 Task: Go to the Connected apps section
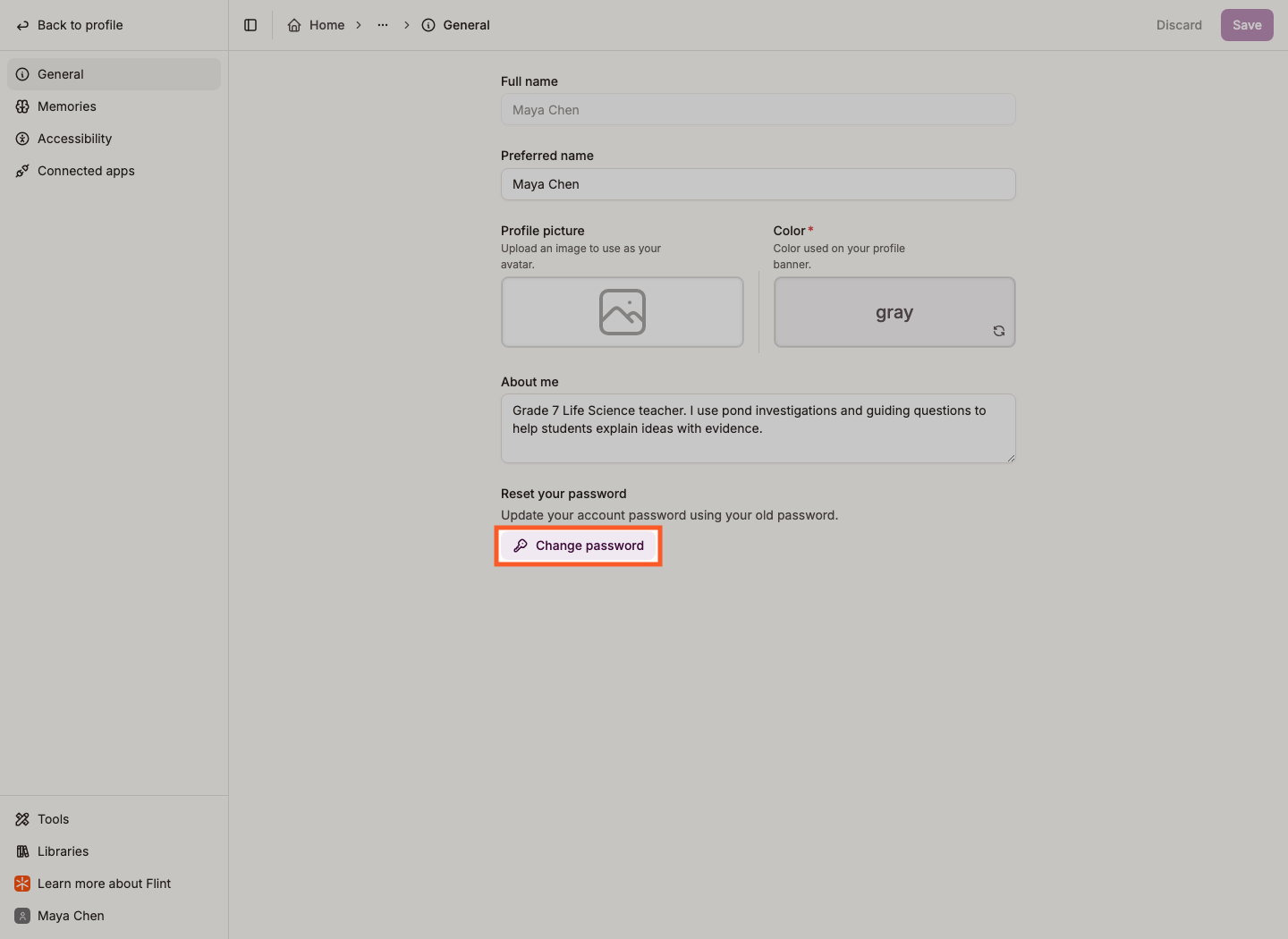pos(114,171)
